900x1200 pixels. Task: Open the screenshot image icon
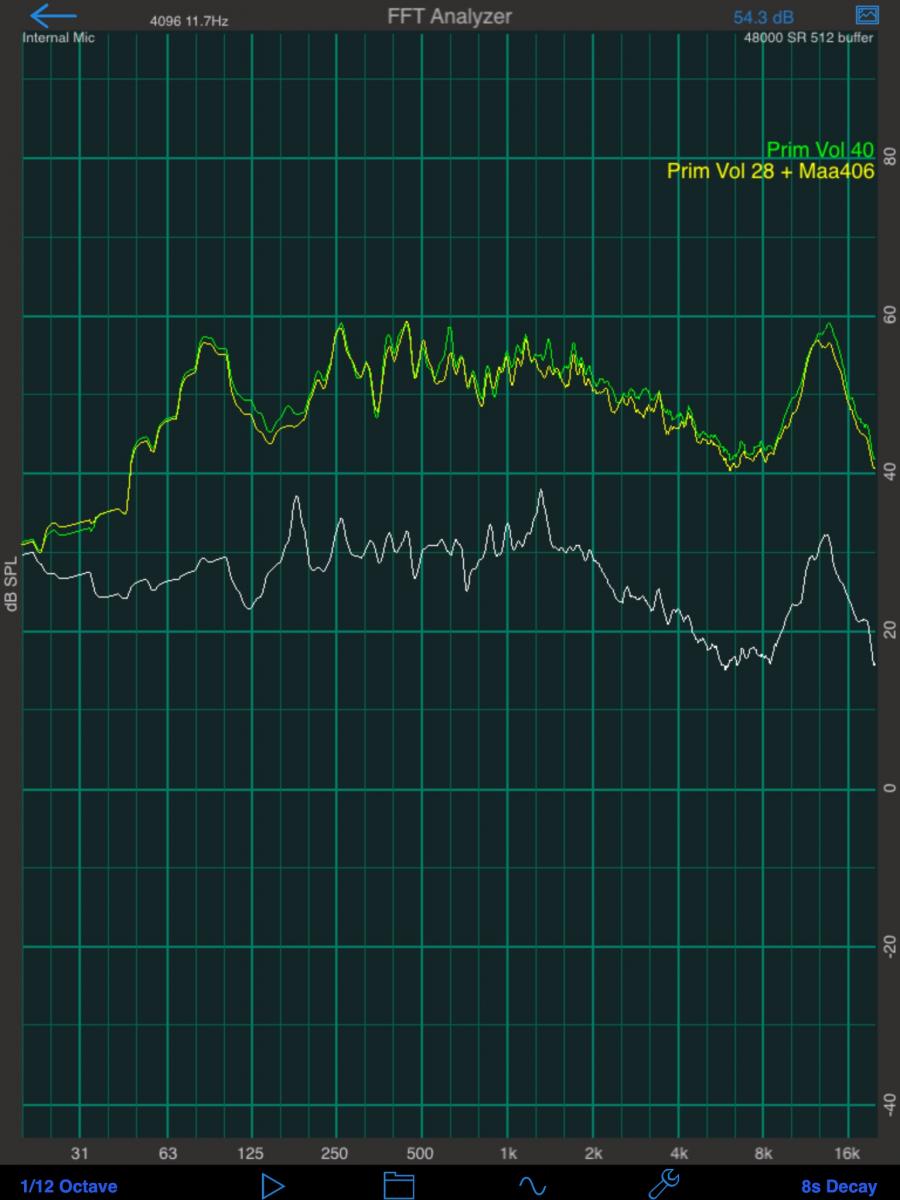[866, 15]
